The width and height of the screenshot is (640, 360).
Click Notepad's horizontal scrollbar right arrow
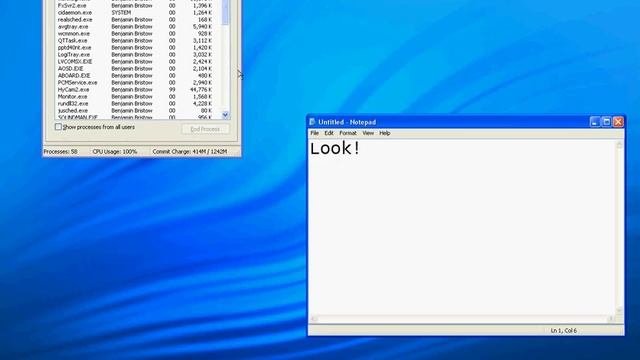(611, 319)
